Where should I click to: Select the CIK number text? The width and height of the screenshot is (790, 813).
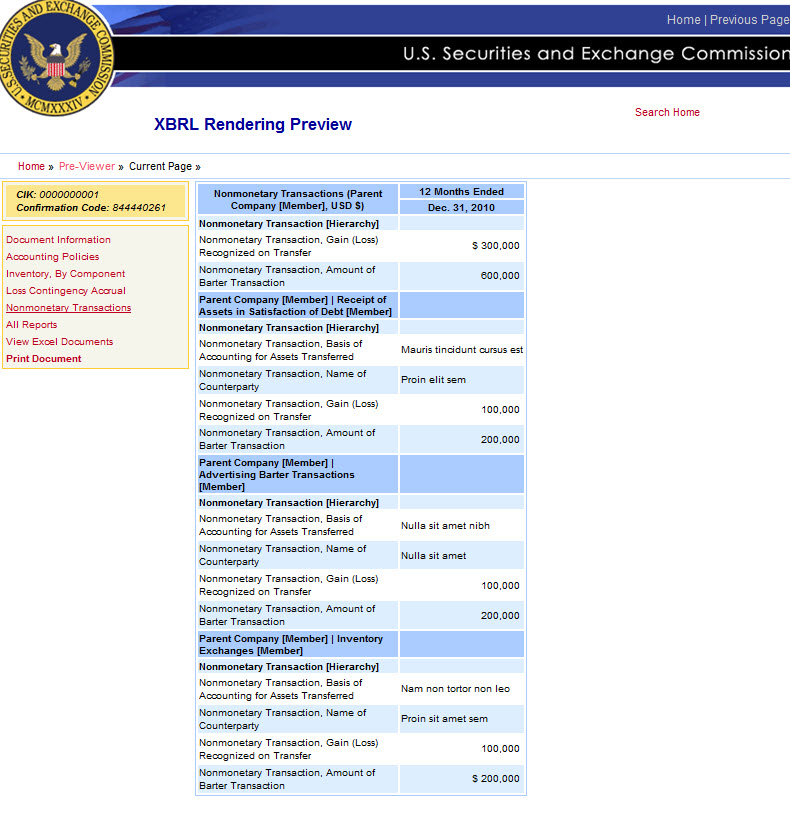click(58, 194)
